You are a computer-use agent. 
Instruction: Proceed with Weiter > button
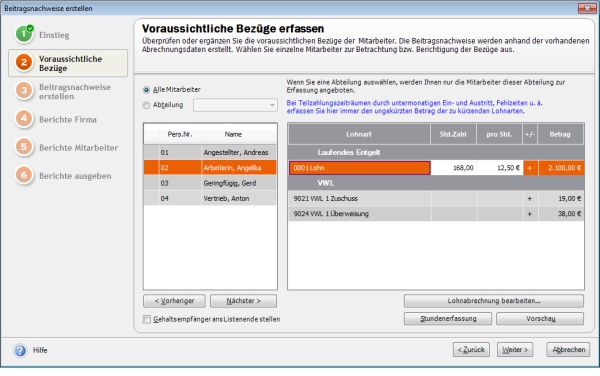coord(515,350)
